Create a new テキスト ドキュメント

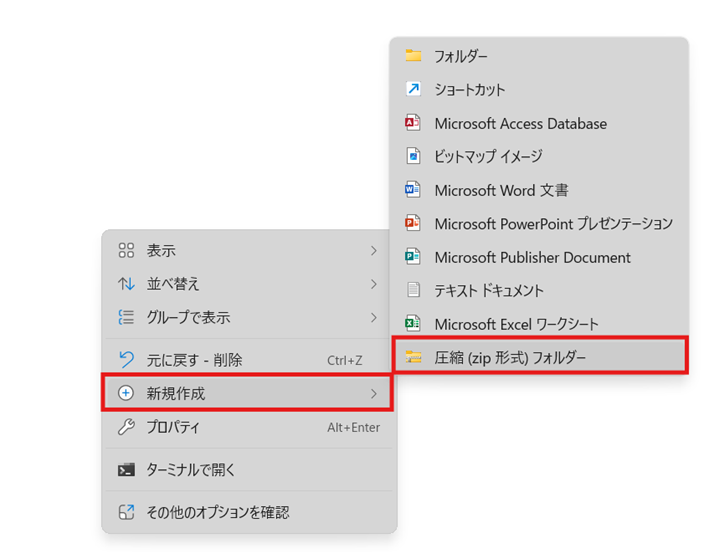(489, 291)
